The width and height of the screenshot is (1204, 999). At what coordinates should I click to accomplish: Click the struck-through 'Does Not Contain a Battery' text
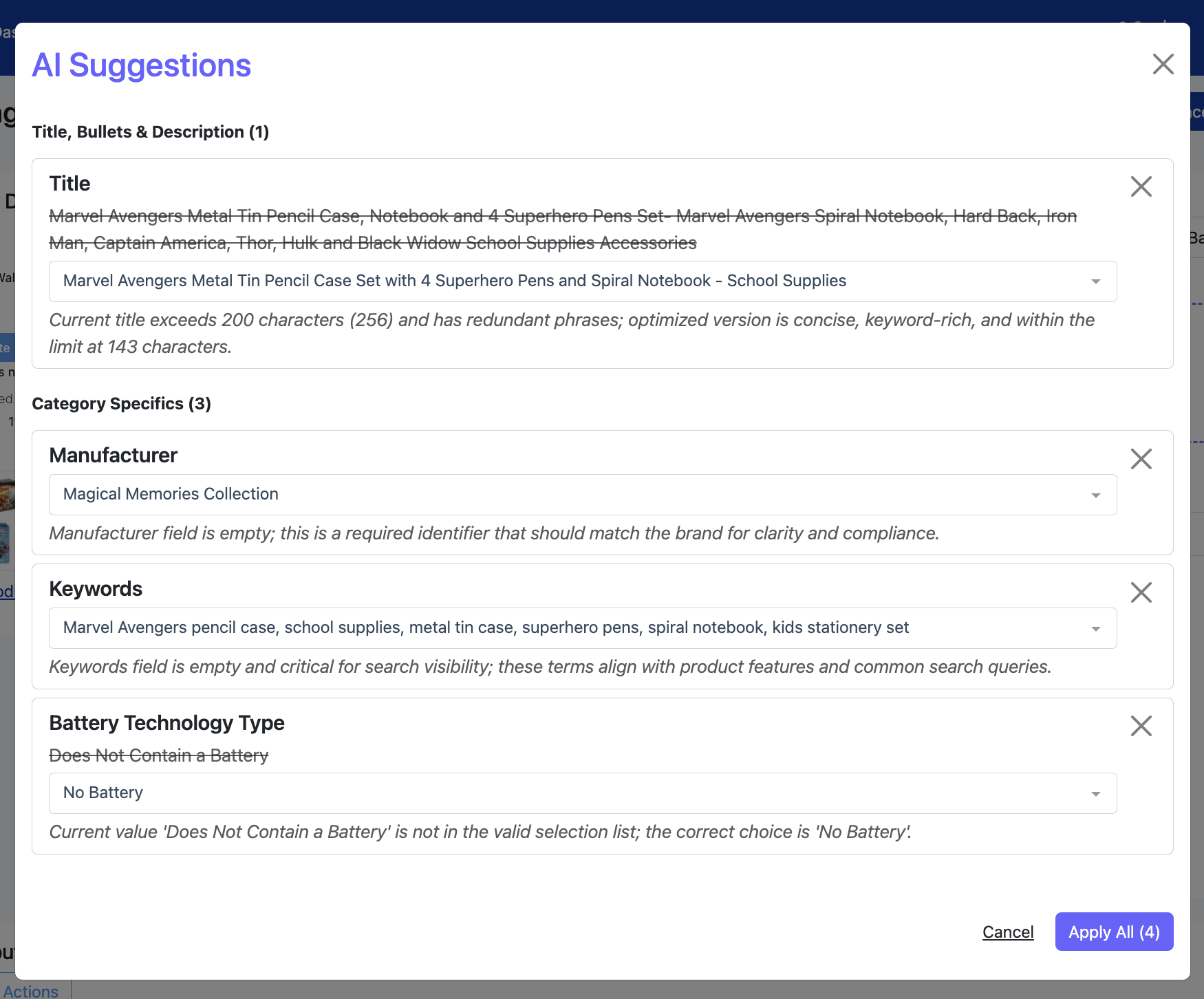(x=159, y=755)
